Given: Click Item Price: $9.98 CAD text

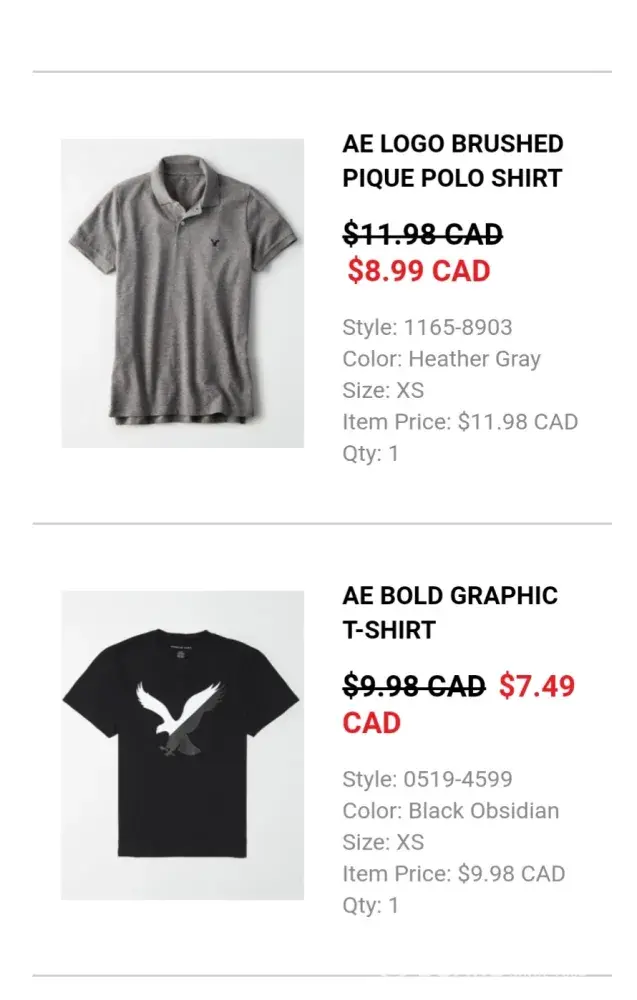Looking at the screenshot, I should point(453,874).
